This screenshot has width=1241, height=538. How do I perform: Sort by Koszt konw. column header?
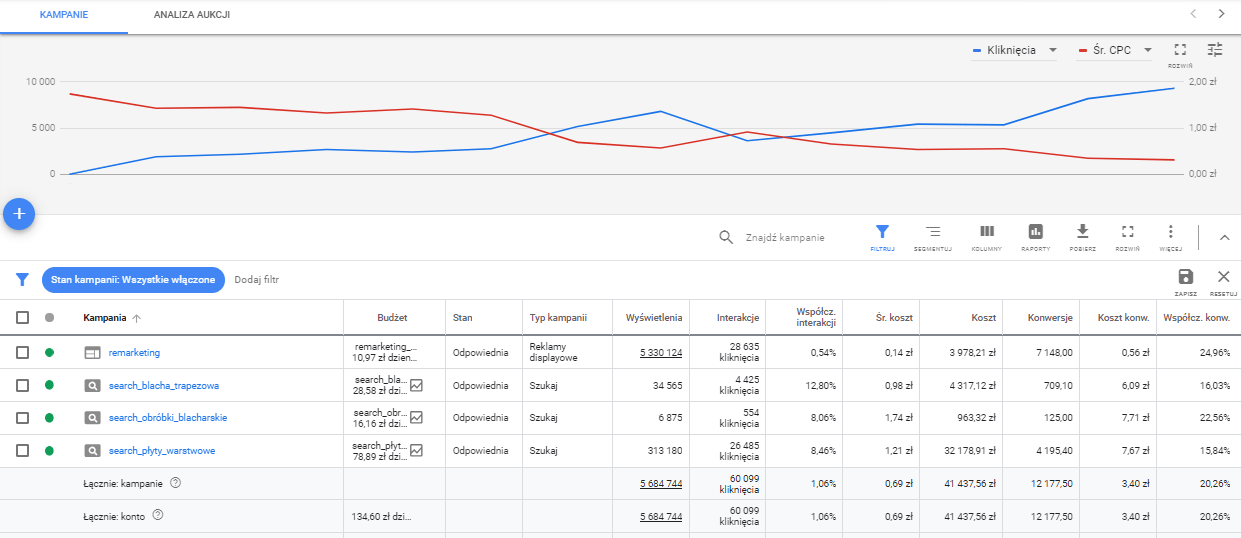coord(1121,318)
